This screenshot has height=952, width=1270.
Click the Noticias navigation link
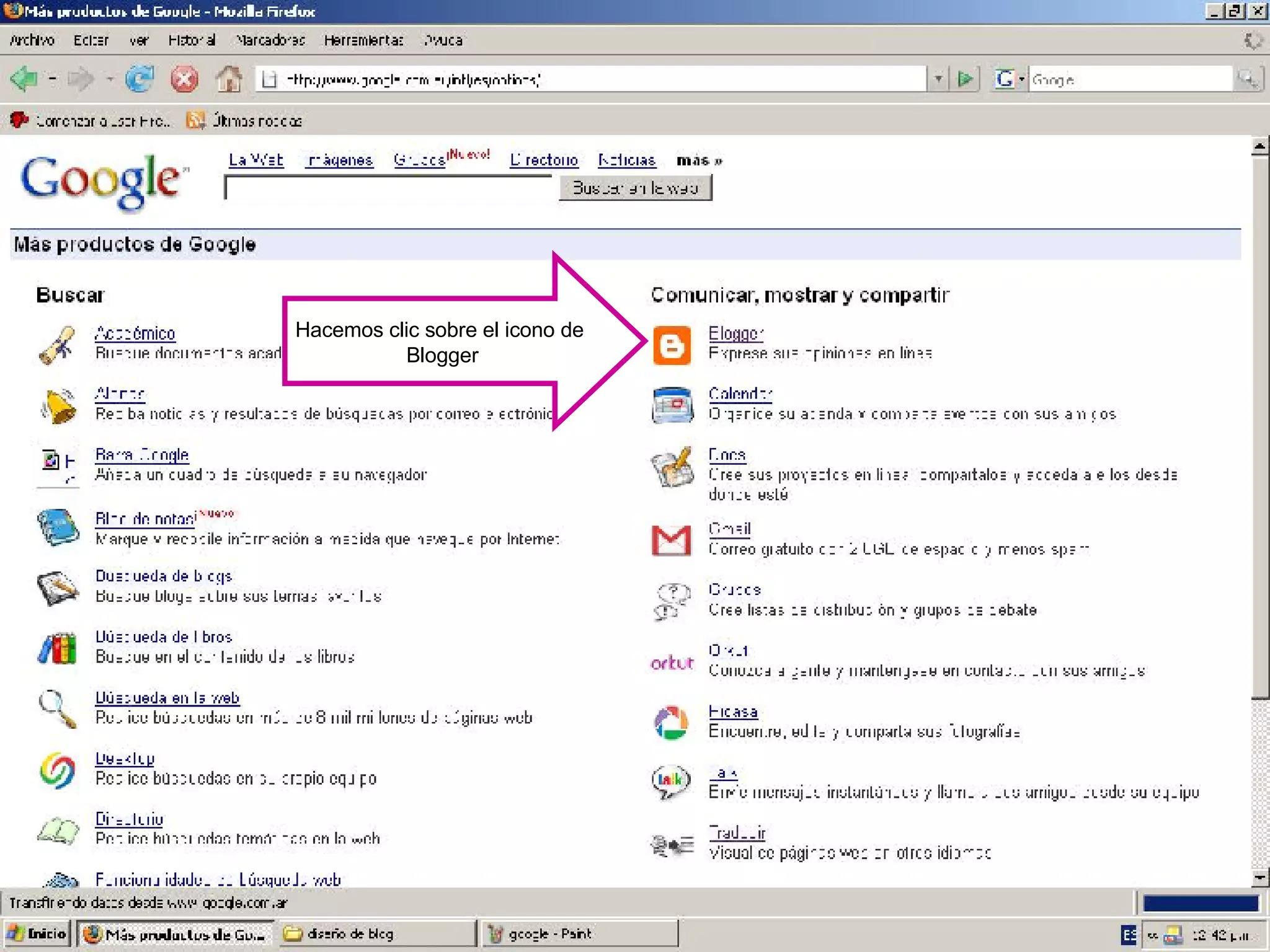[626, 160]
